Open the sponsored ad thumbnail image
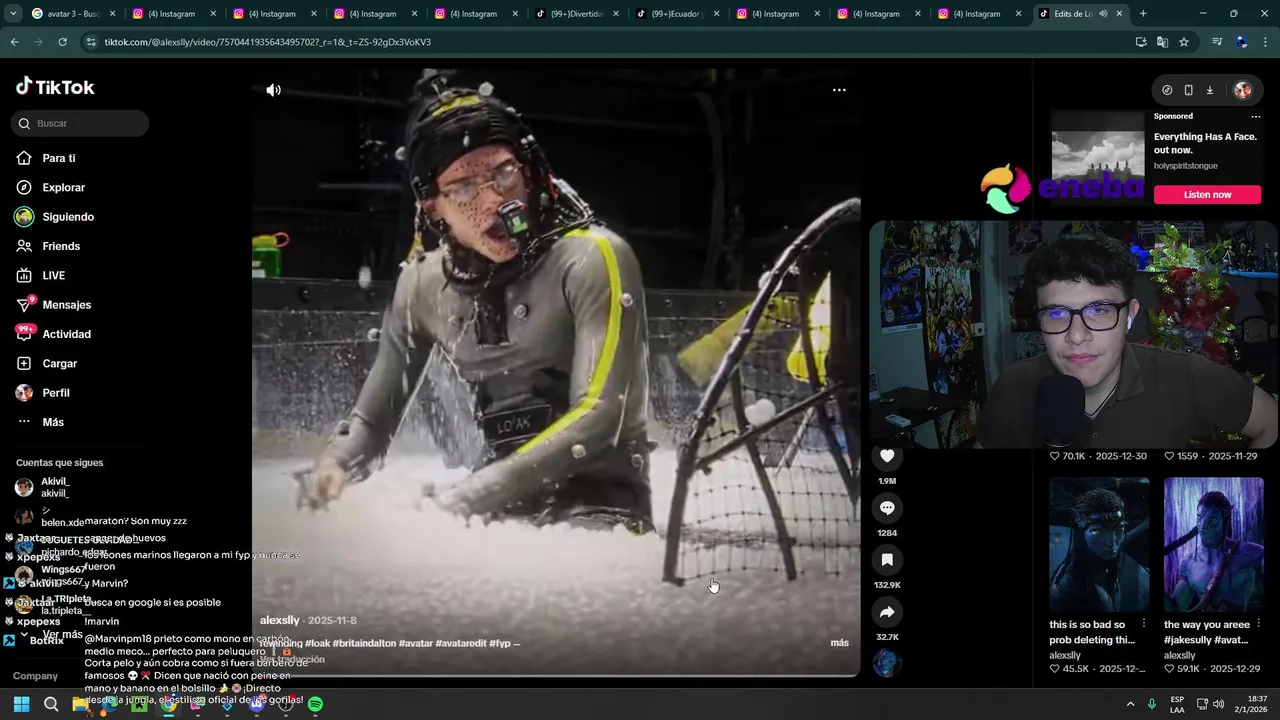Image resolution: width=1280 pixels, height=720 pixels. 1097,155
